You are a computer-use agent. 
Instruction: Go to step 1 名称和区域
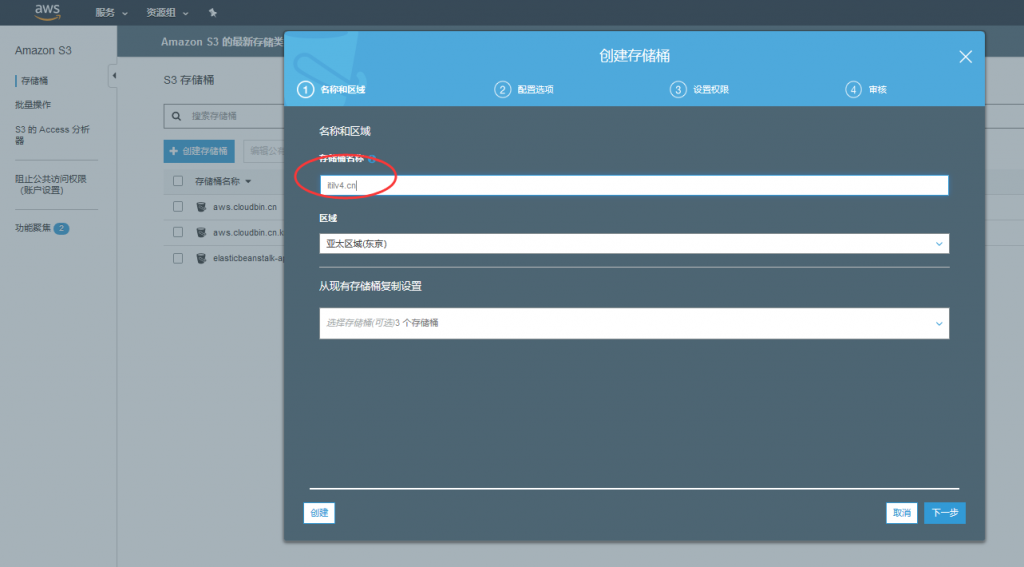(x=331, y=89)
